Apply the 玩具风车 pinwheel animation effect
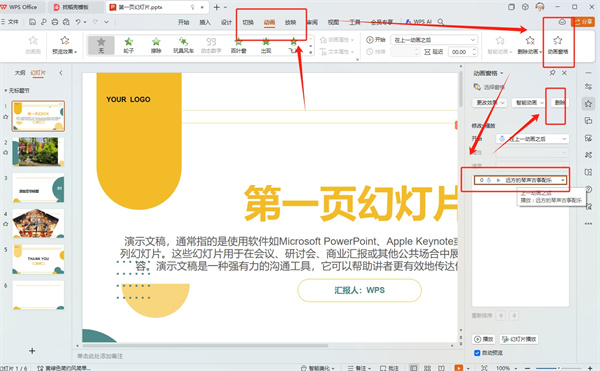The height and width of the screenshot is (371, 600). (184, 45)
